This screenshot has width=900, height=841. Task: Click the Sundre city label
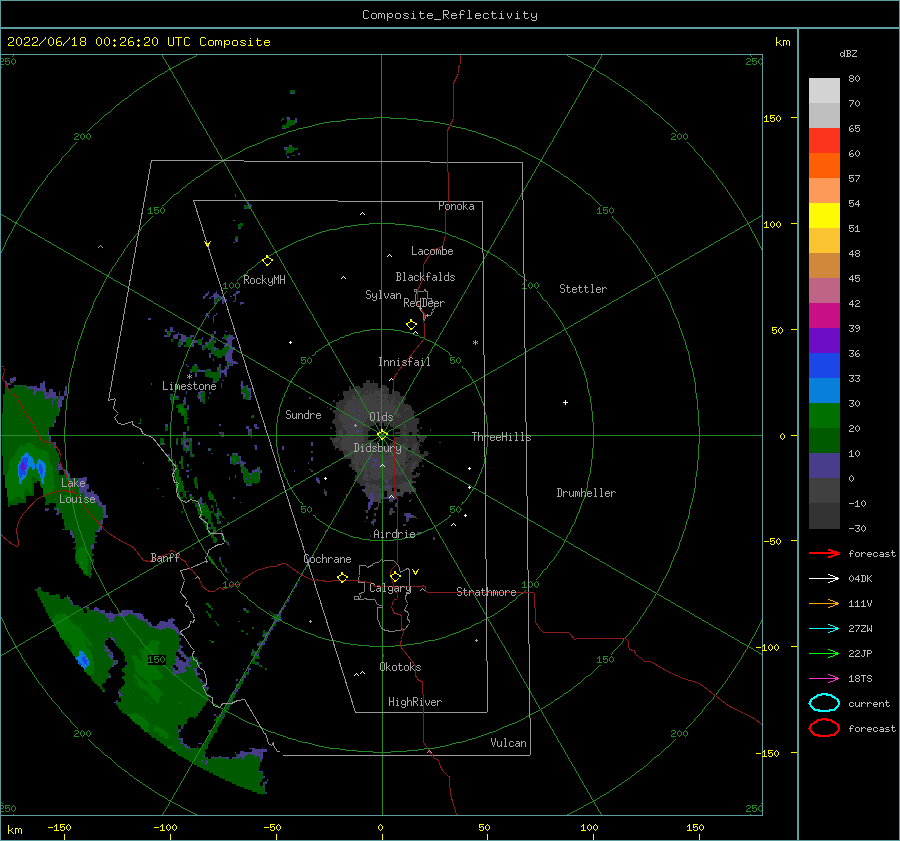303,414
